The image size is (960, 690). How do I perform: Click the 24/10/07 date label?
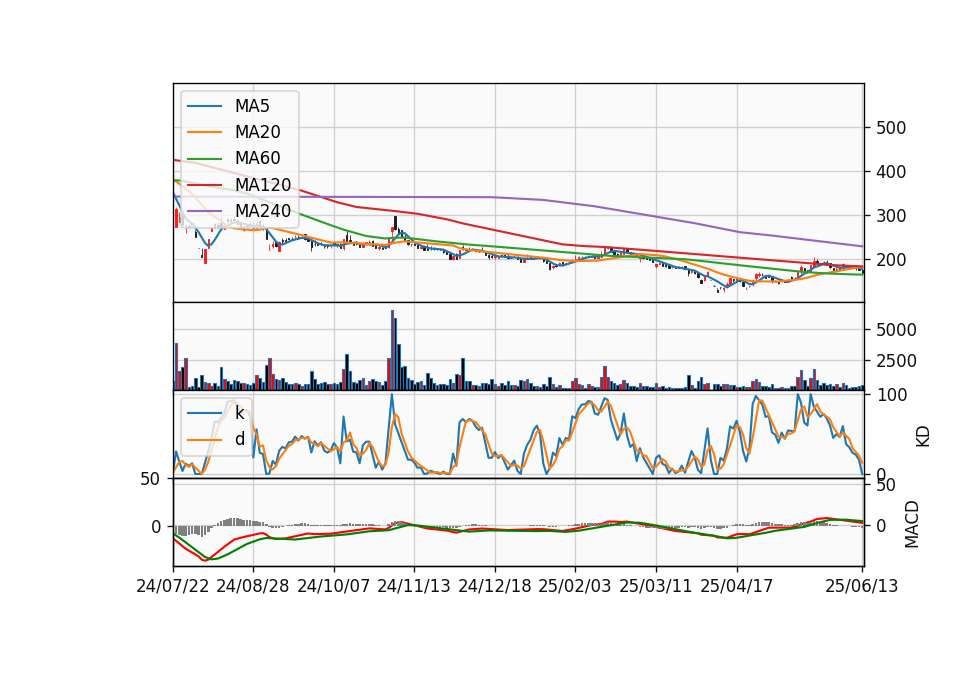pyautogui.click(x=334, y=586)
